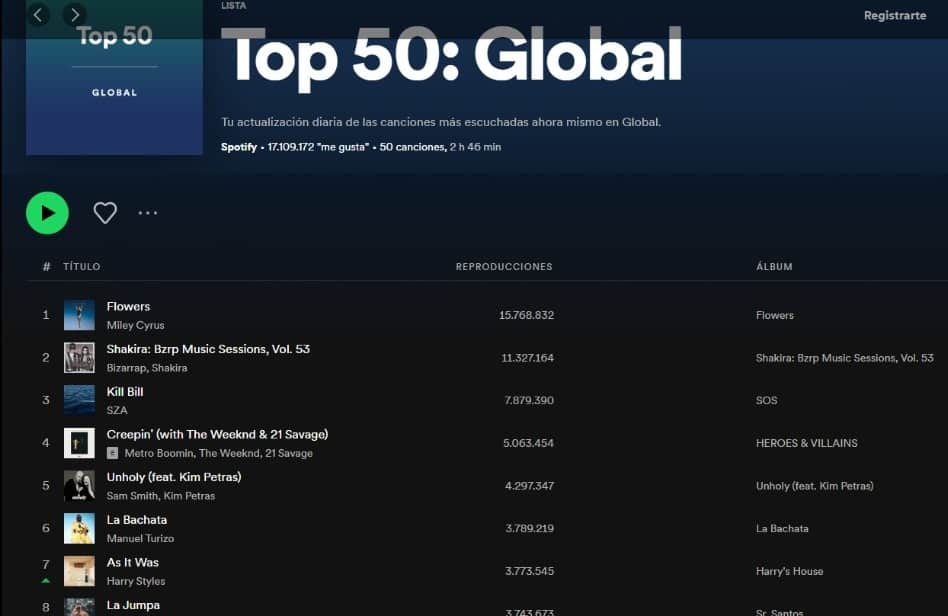Image resolution: width=948 pixels, height=616 pixels.
Task: Select the Flowers album cover thumbnail
Action: coord(79,315)
